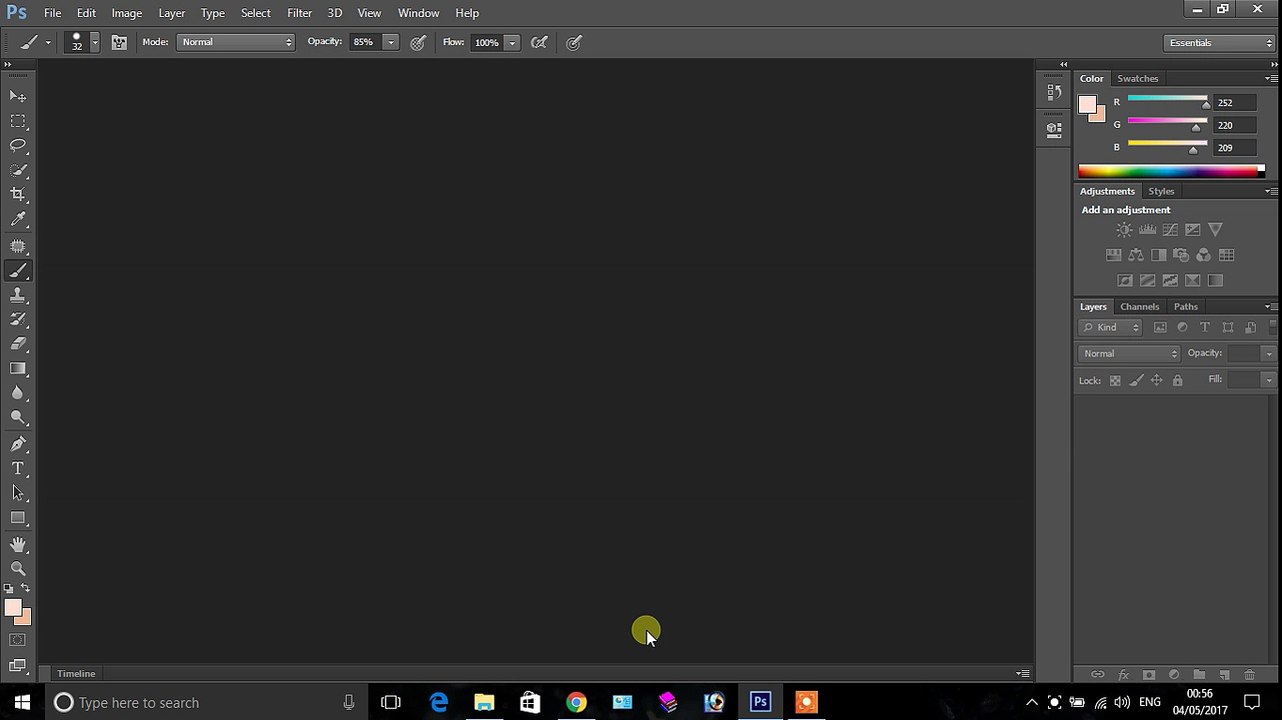This screenshot has width=1282, height=720.
Task: Select the Dodge tool
Action: [x=18, y=418]
